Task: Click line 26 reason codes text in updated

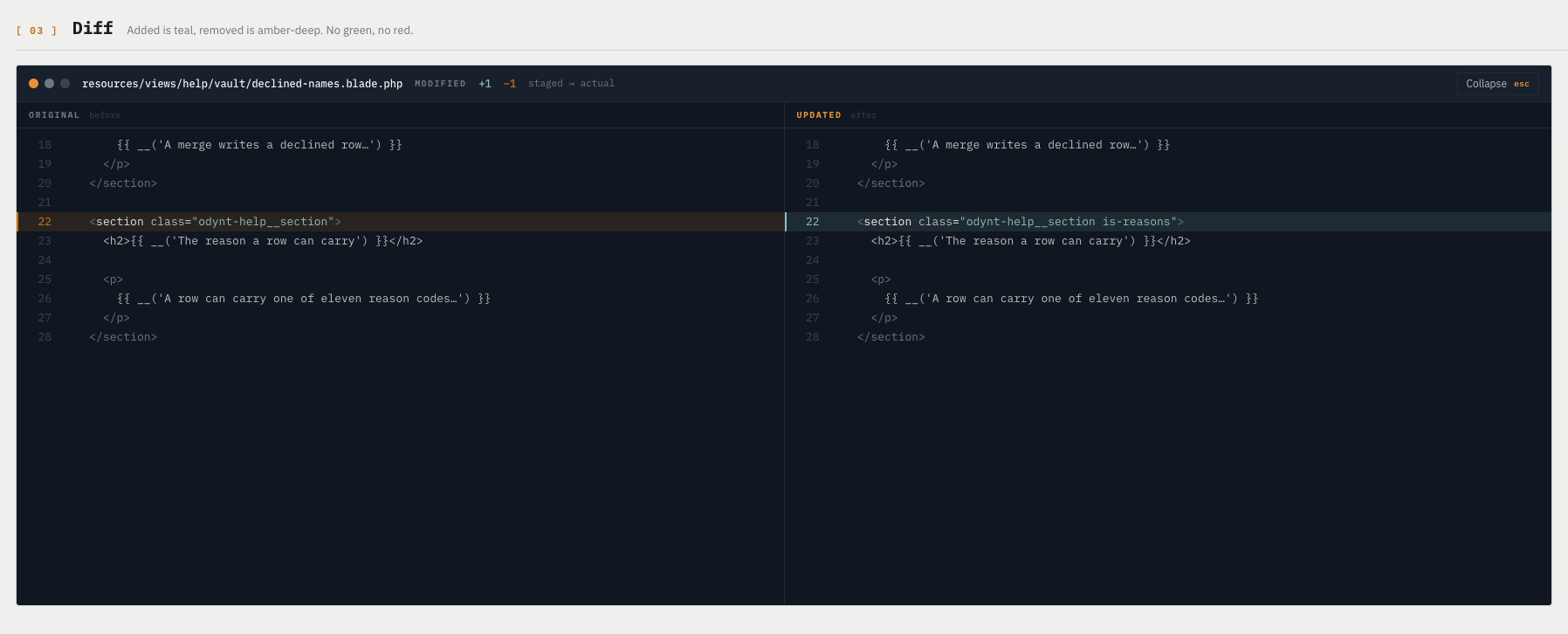Action: point(1071,299)
